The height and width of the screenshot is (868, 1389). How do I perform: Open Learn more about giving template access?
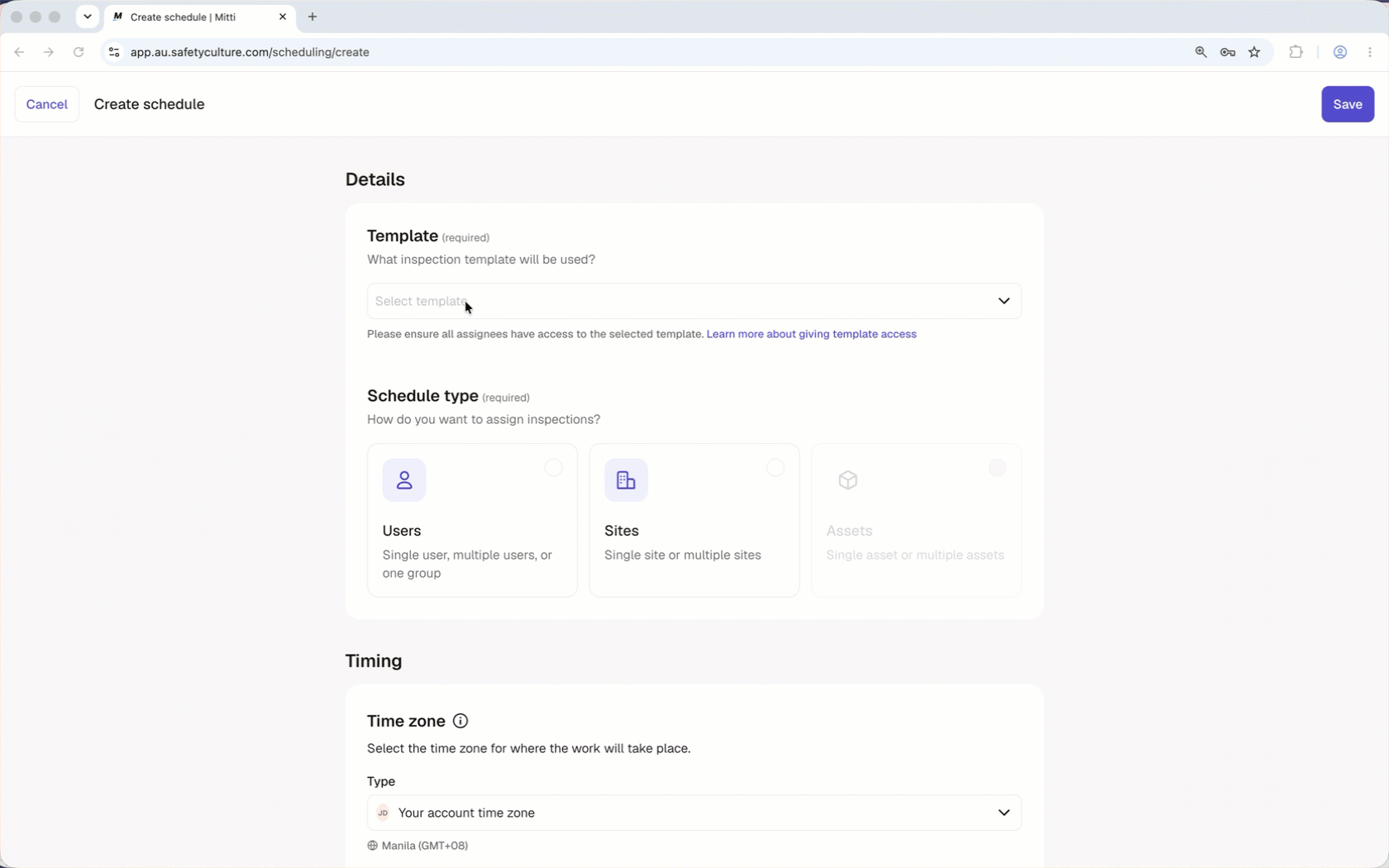point(812,334)
